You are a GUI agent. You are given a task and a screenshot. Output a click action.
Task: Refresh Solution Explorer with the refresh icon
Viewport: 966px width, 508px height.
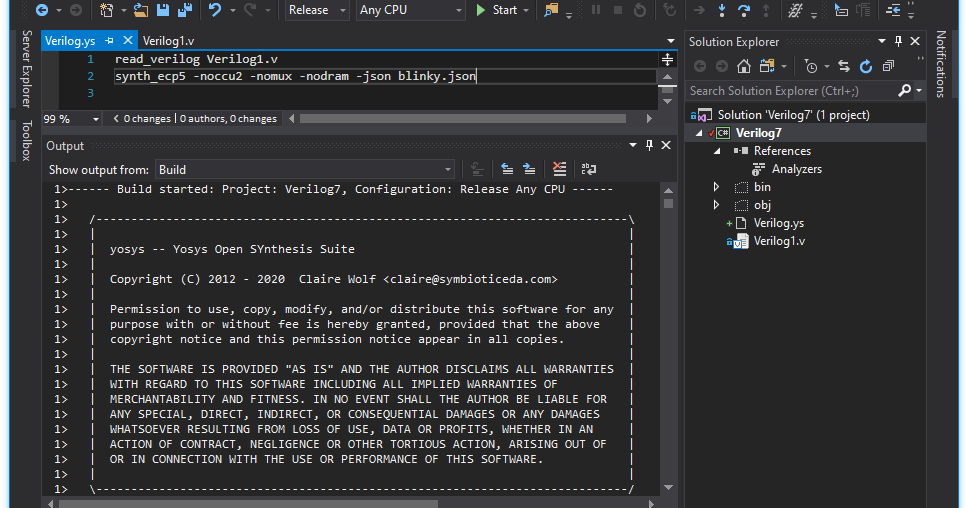pyautogui.click(x=866, y=66)
